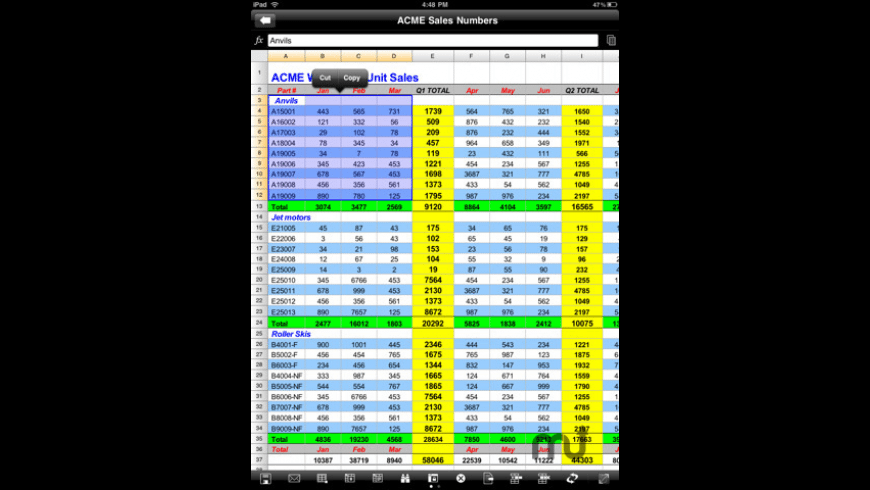
Task: Click Q2 total 16565
Action: [581, 207]
